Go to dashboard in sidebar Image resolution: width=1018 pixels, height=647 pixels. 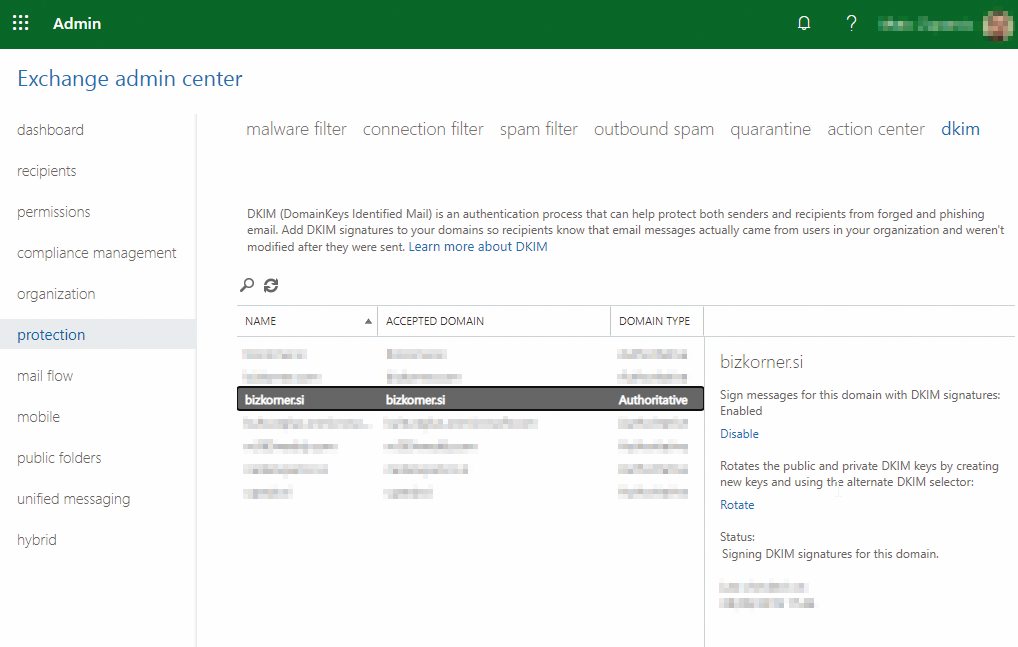(x=51, y=130)
